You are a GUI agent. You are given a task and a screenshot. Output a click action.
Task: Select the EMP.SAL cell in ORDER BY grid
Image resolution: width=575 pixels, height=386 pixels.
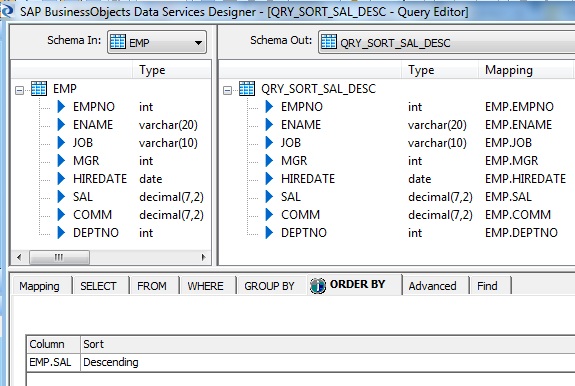(x=54, y=362)
